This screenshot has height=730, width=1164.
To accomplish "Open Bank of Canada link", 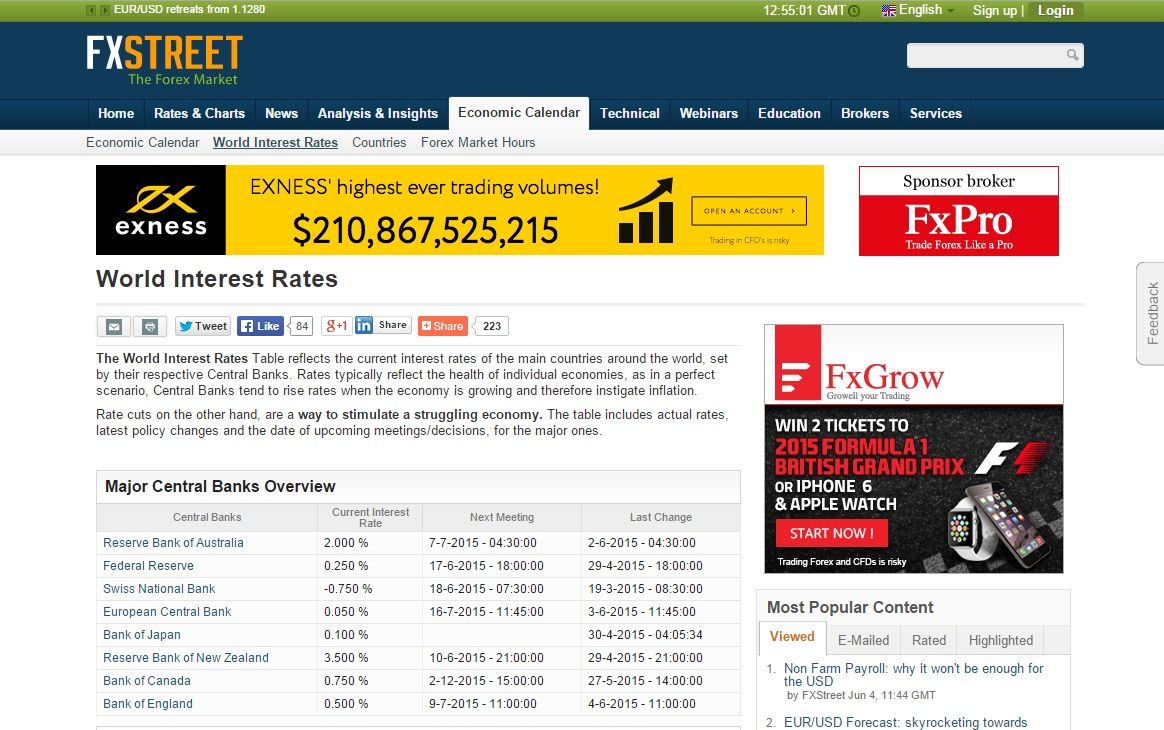I will click(x=147, y=681).
